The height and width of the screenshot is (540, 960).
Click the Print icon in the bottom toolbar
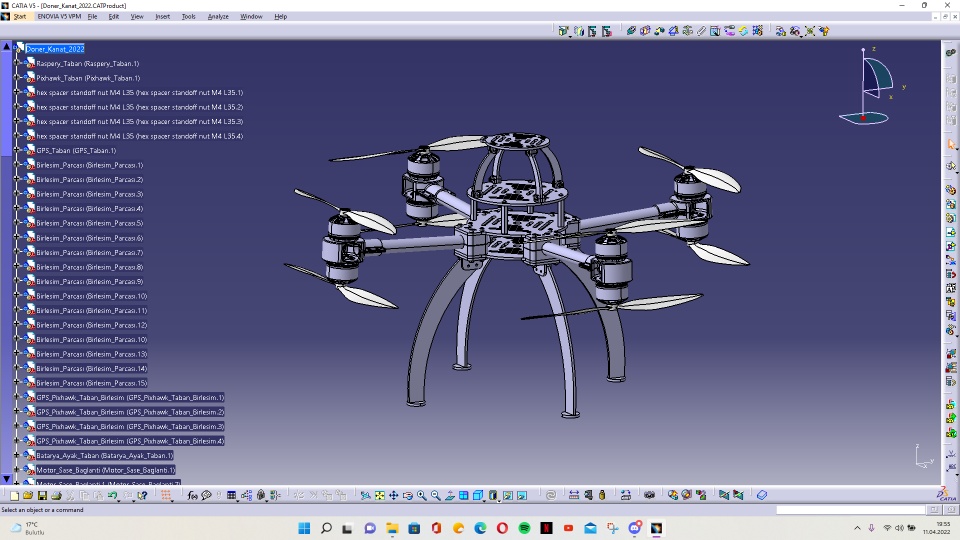(56, 495)
